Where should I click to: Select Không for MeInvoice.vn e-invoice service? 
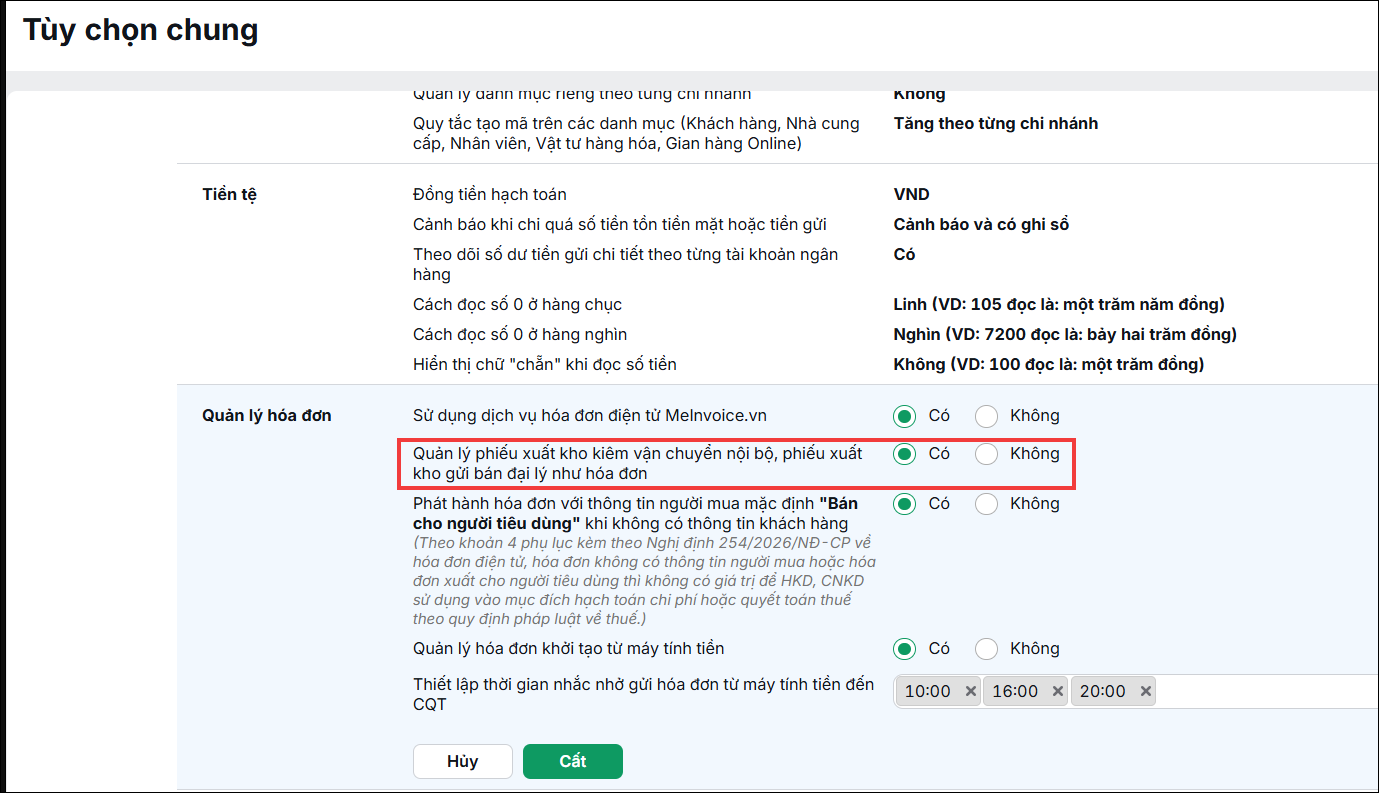coord(987,416)
